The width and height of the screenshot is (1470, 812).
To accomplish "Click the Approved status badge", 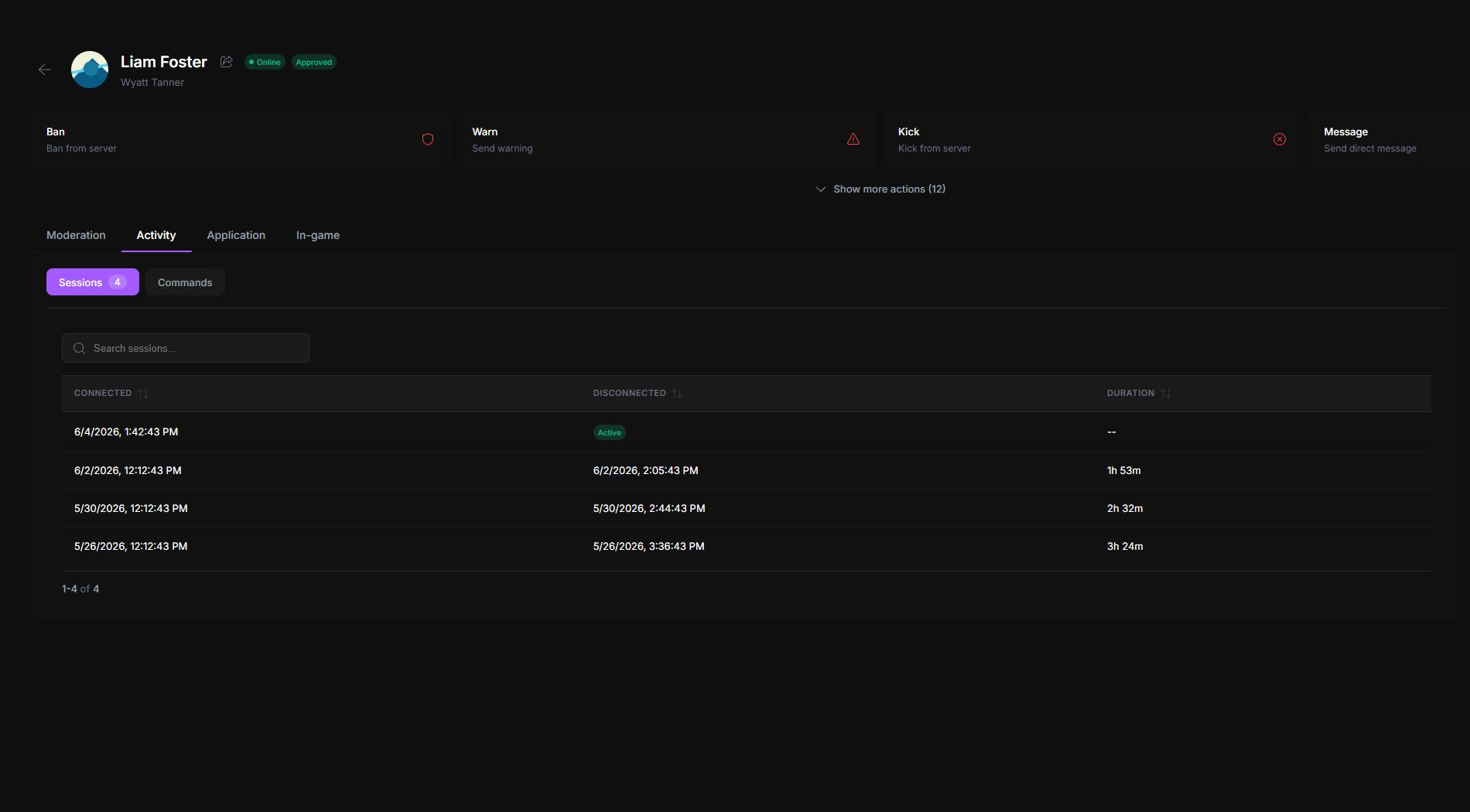I will pyautogui.click(x=314, y=62).
